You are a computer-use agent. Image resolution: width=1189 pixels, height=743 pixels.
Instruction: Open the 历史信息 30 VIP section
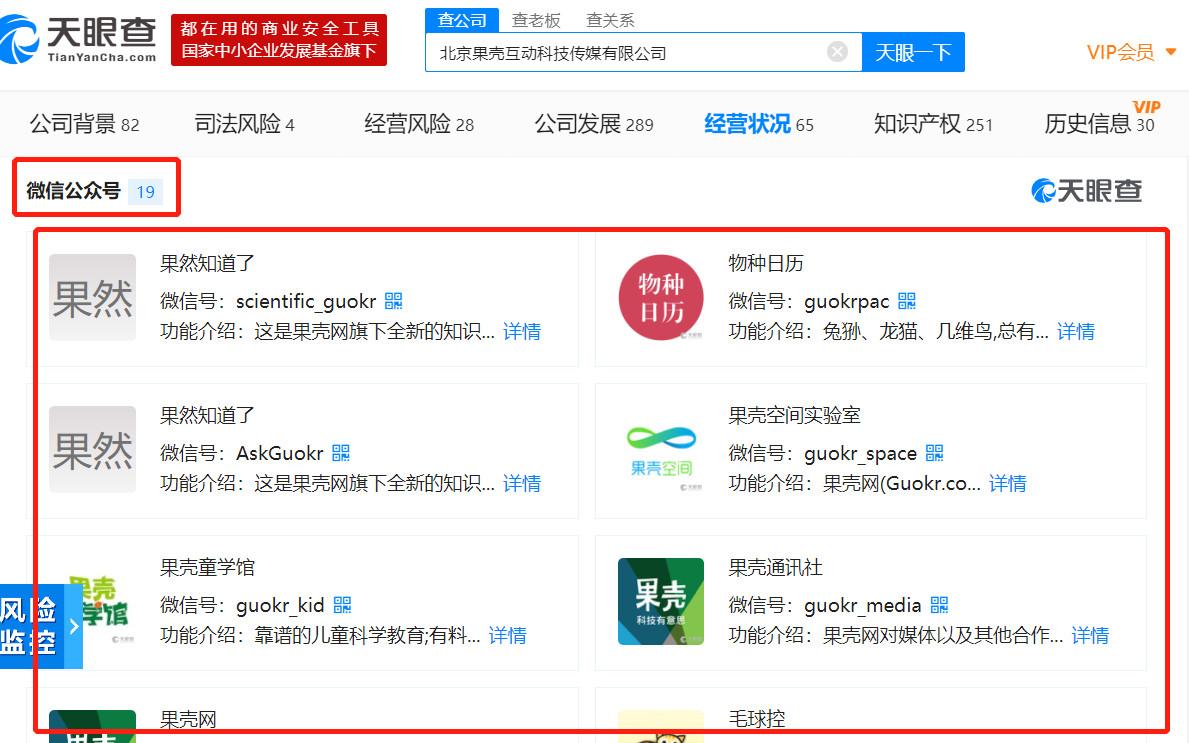pos(1100,121)
